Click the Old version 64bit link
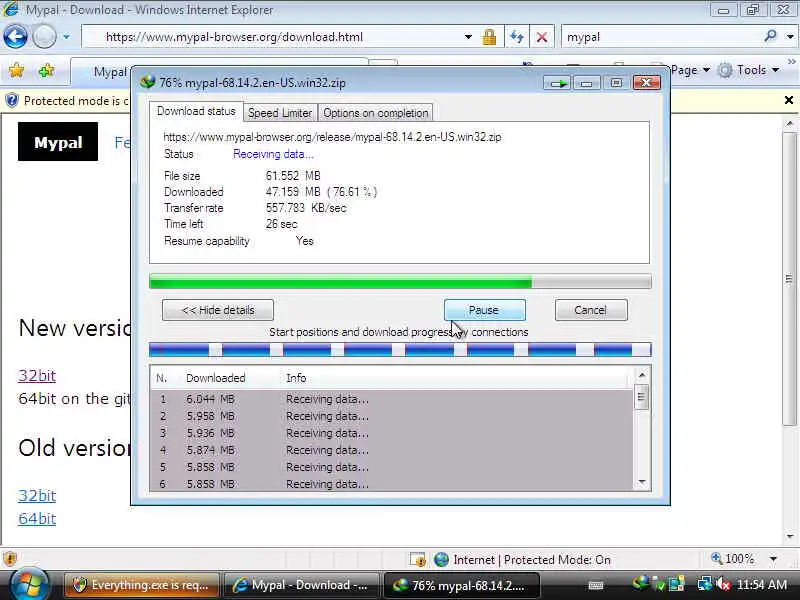The image size is (800, 600). pyautogui.click(x=37, y=518)
